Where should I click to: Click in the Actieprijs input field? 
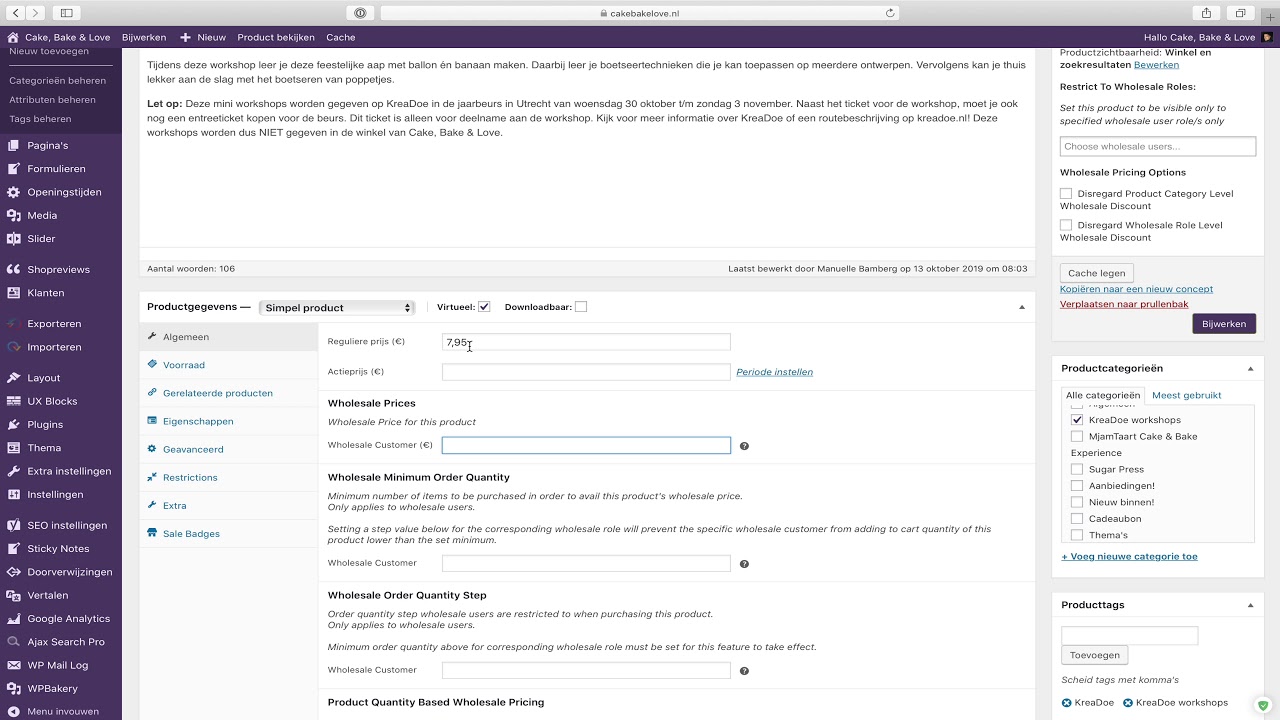(586, 372)
